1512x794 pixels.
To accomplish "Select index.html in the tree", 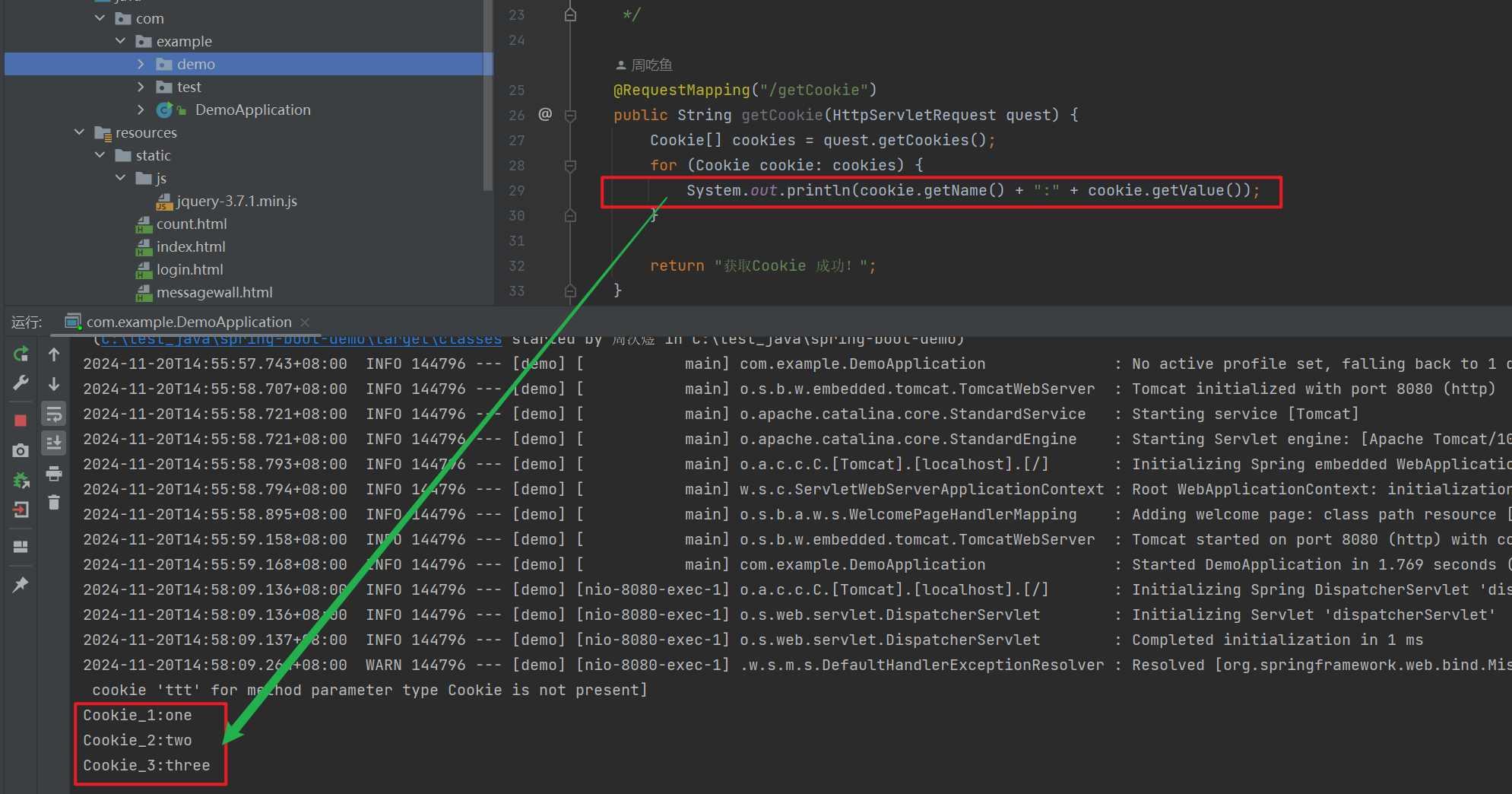I will [191, 246].
